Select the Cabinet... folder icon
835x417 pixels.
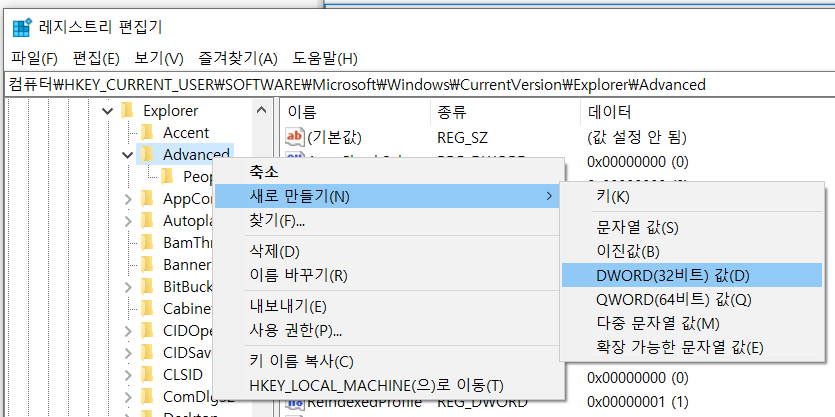148,308
